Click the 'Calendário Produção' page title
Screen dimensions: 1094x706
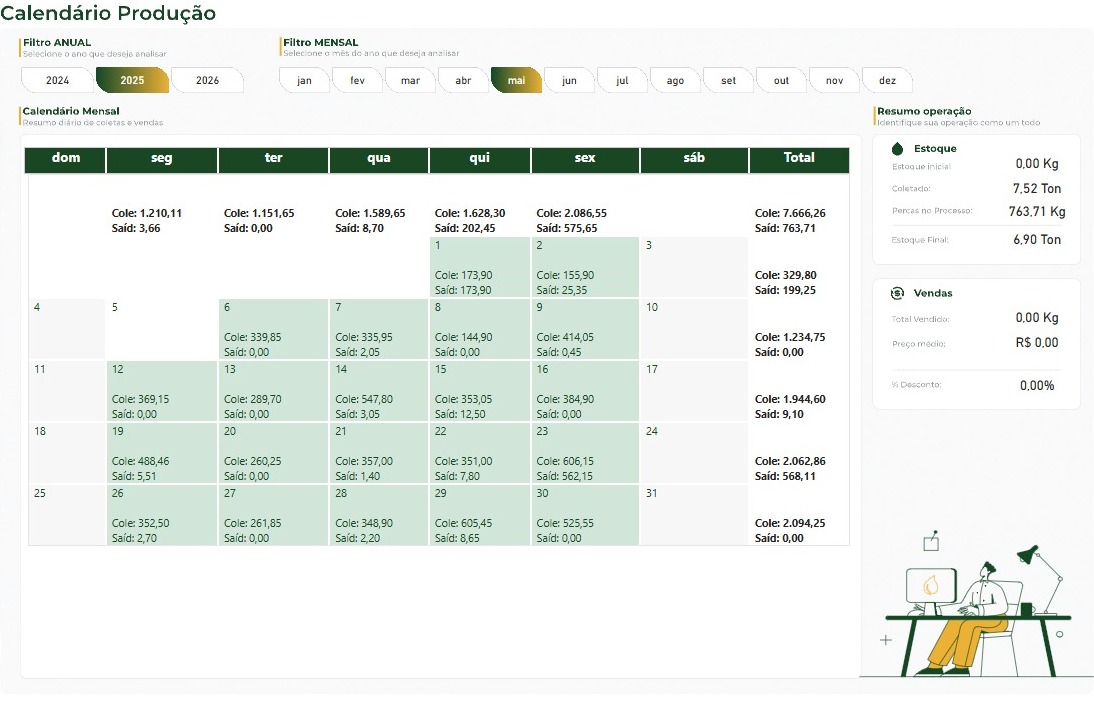click(x=108, y=13)
